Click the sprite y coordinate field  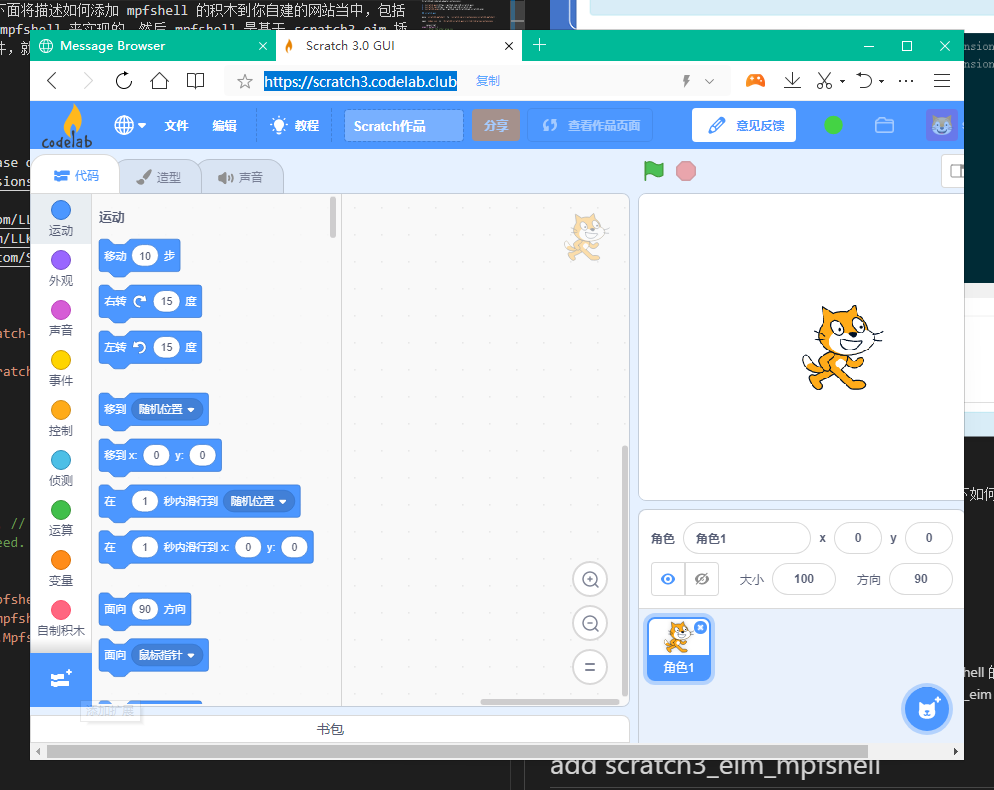pyautogui.click(x=929, y=538)
